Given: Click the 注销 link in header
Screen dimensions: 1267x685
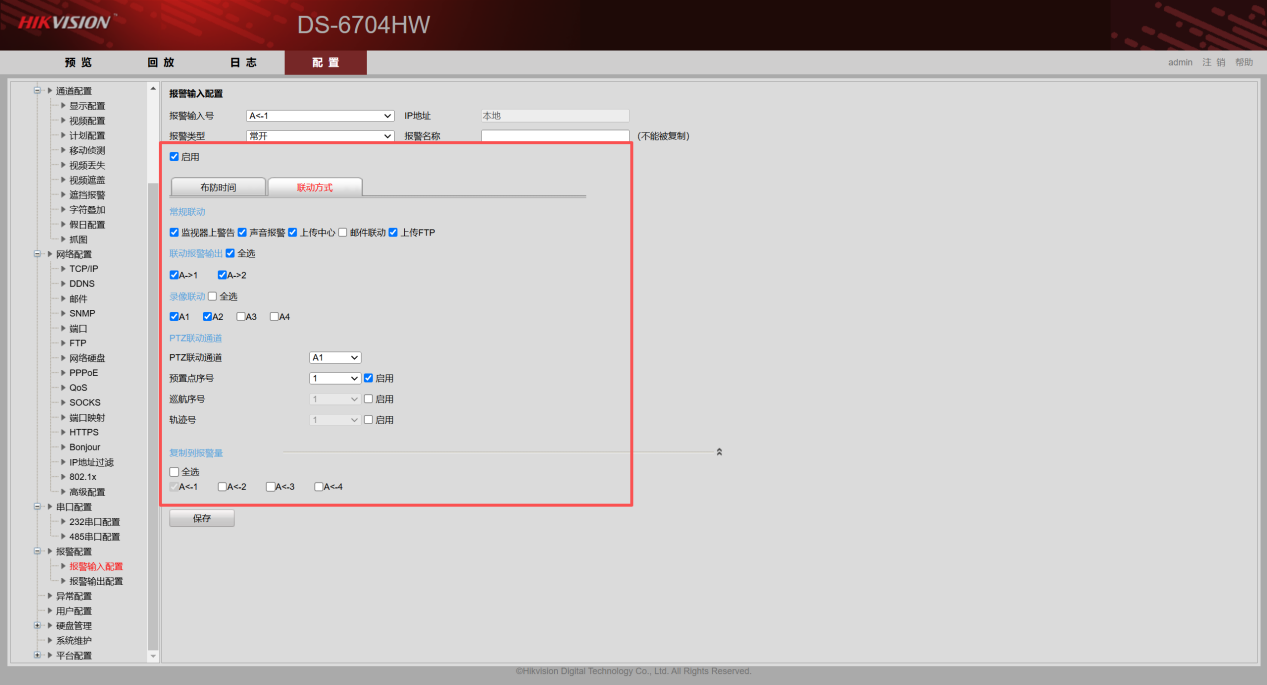Looking at the screenshot, I should click(1213, 62).
